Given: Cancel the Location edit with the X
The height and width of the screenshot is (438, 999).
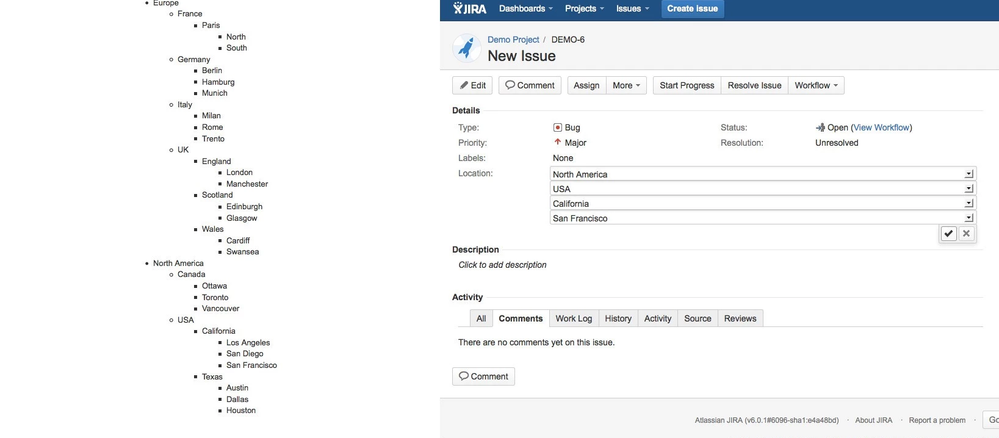Looking at the screenshot, I should [x=966, y=233].
